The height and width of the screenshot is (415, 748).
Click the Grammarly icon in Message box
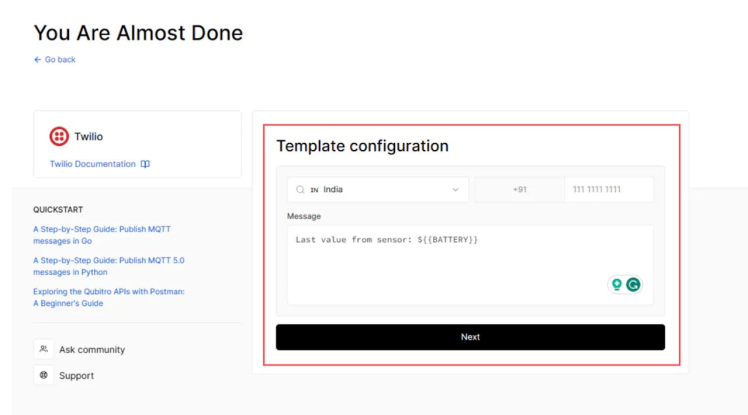tap(633, 285)
